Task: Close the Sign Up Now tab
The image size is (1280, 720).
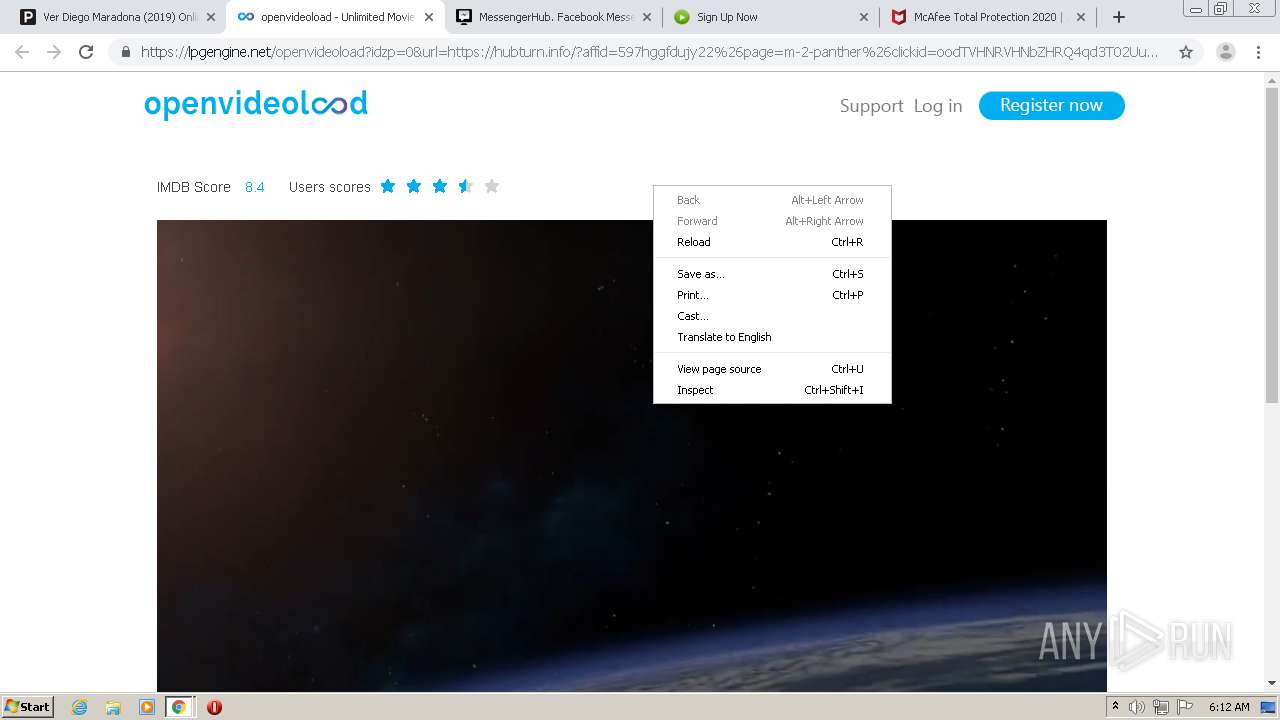Action: pyautogui.click(x=864, y=17)
